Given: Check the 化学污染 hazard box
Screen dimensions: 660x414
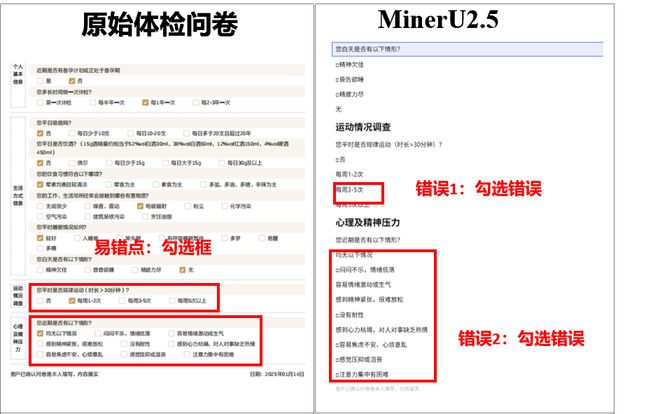Looking at the screenshot, I should (225, 206).
